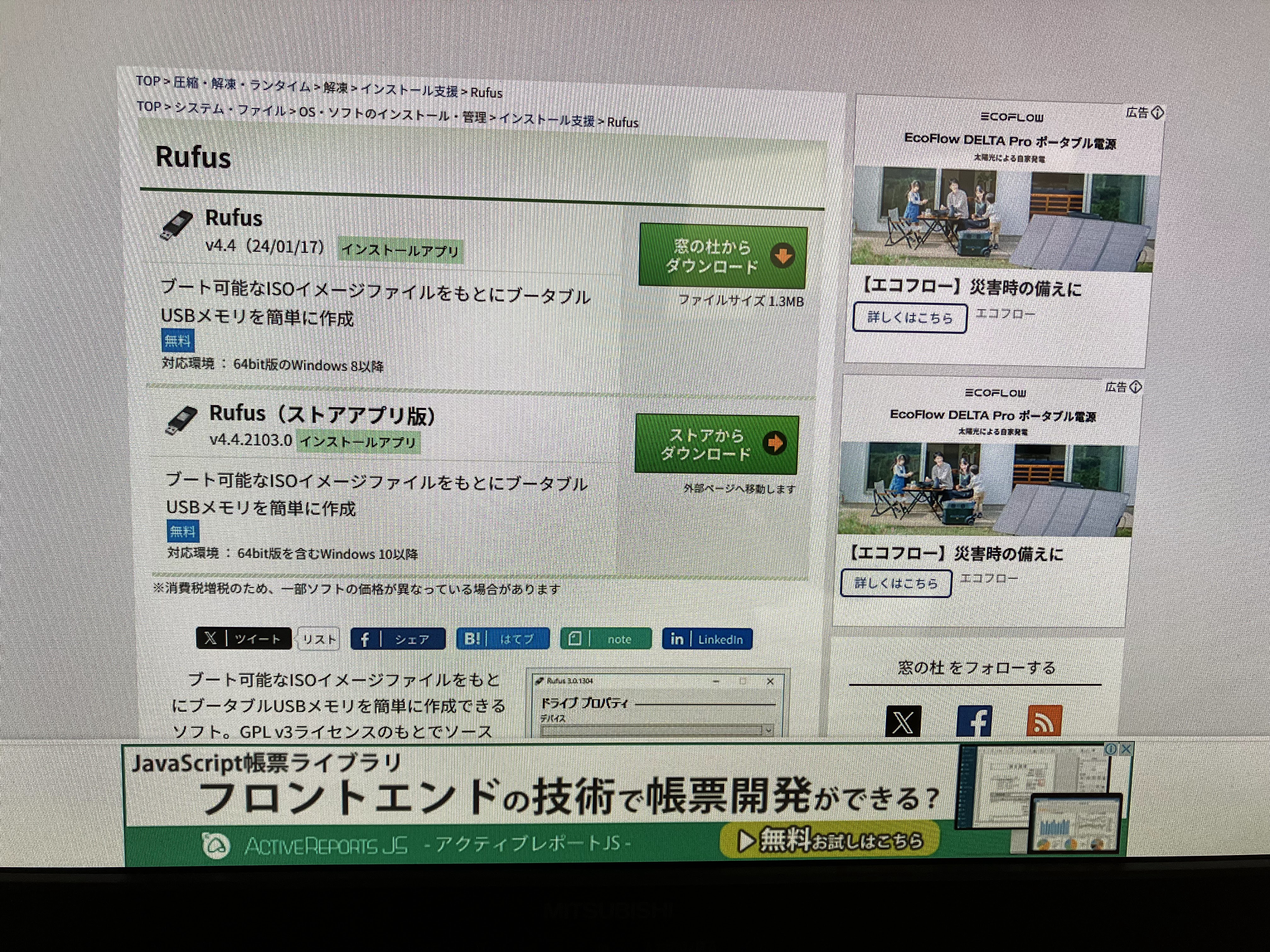Viewport: 1270px width, 952px height.
Task: Close the bottom ActiveReports banner ad
Action: 1126,749
